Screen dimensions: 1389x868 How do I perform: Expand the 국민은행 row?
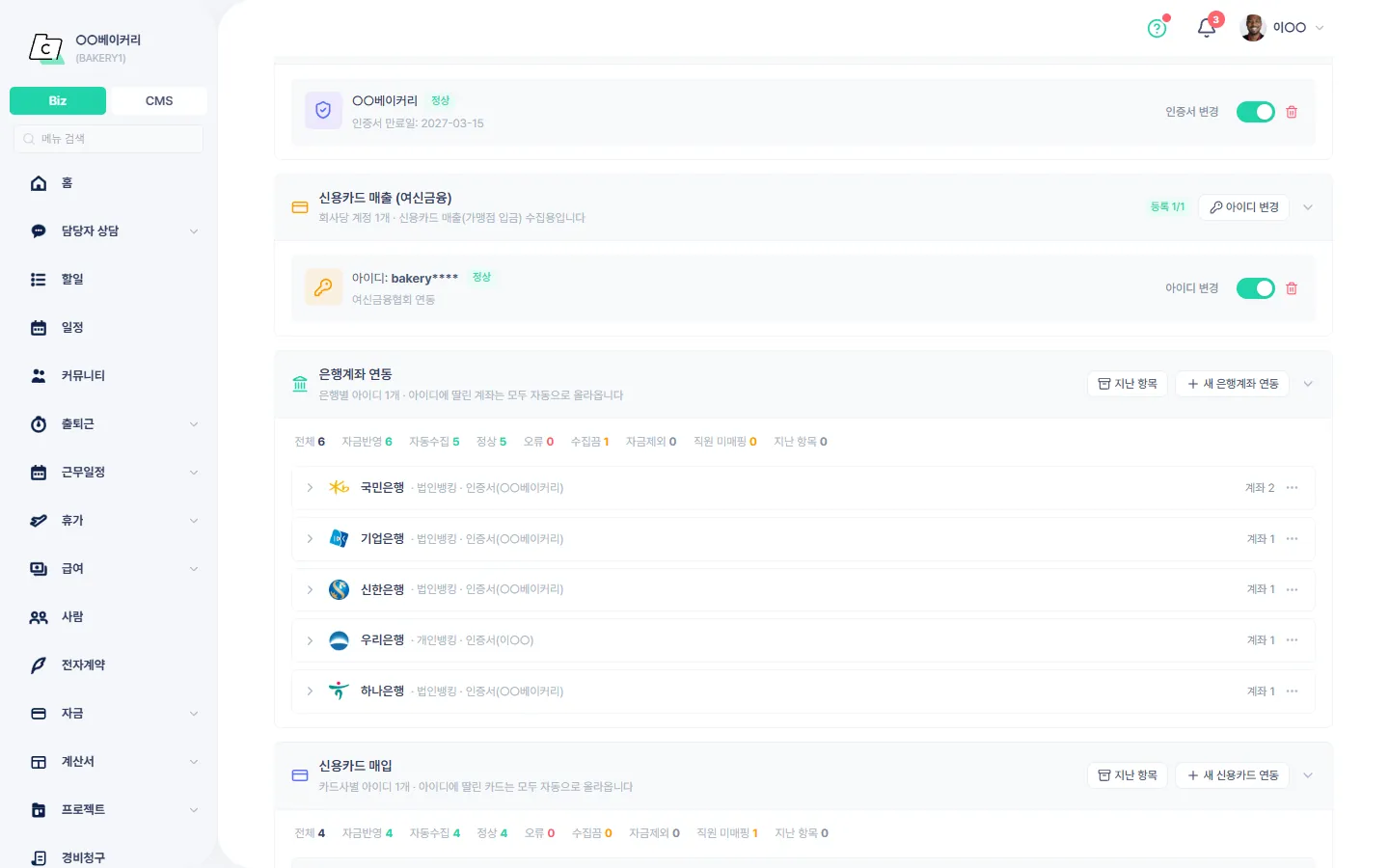(x=310, y=488)
